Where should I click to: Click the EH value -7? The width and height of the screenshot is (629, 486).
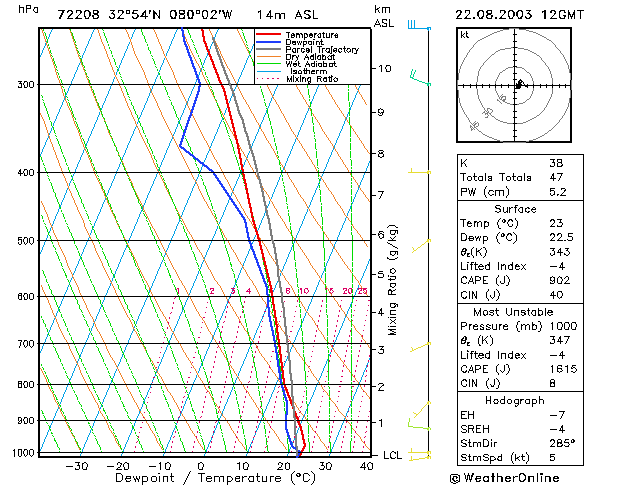(558, 415)
